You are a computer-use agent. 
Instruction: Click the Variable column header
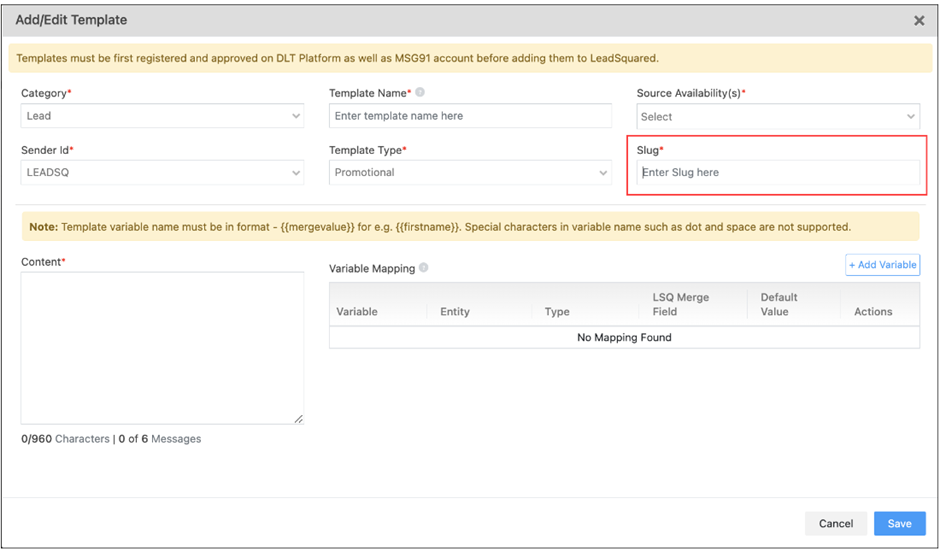click(357, 312)
